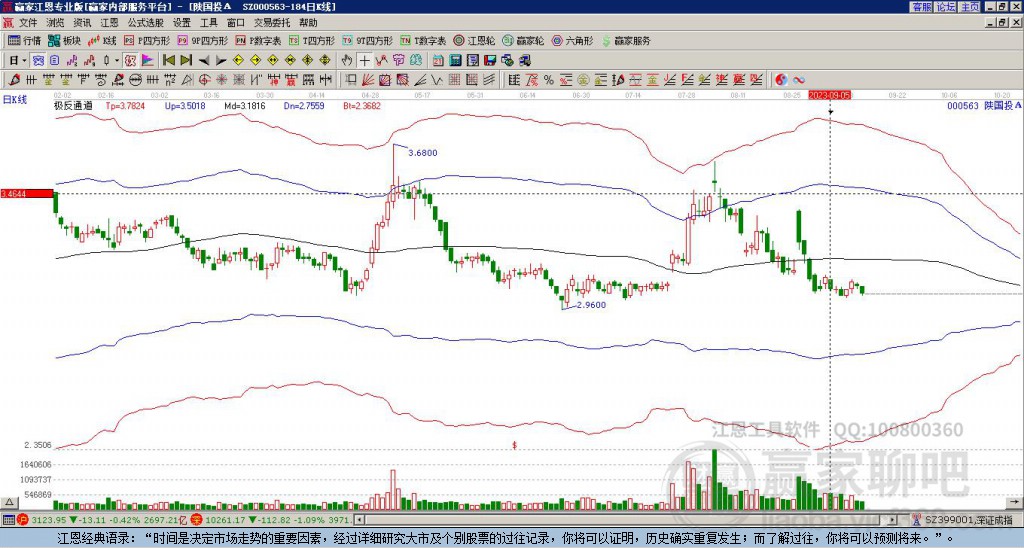
Task: Open the 交易委托 menu
Action: click(272, 23)
